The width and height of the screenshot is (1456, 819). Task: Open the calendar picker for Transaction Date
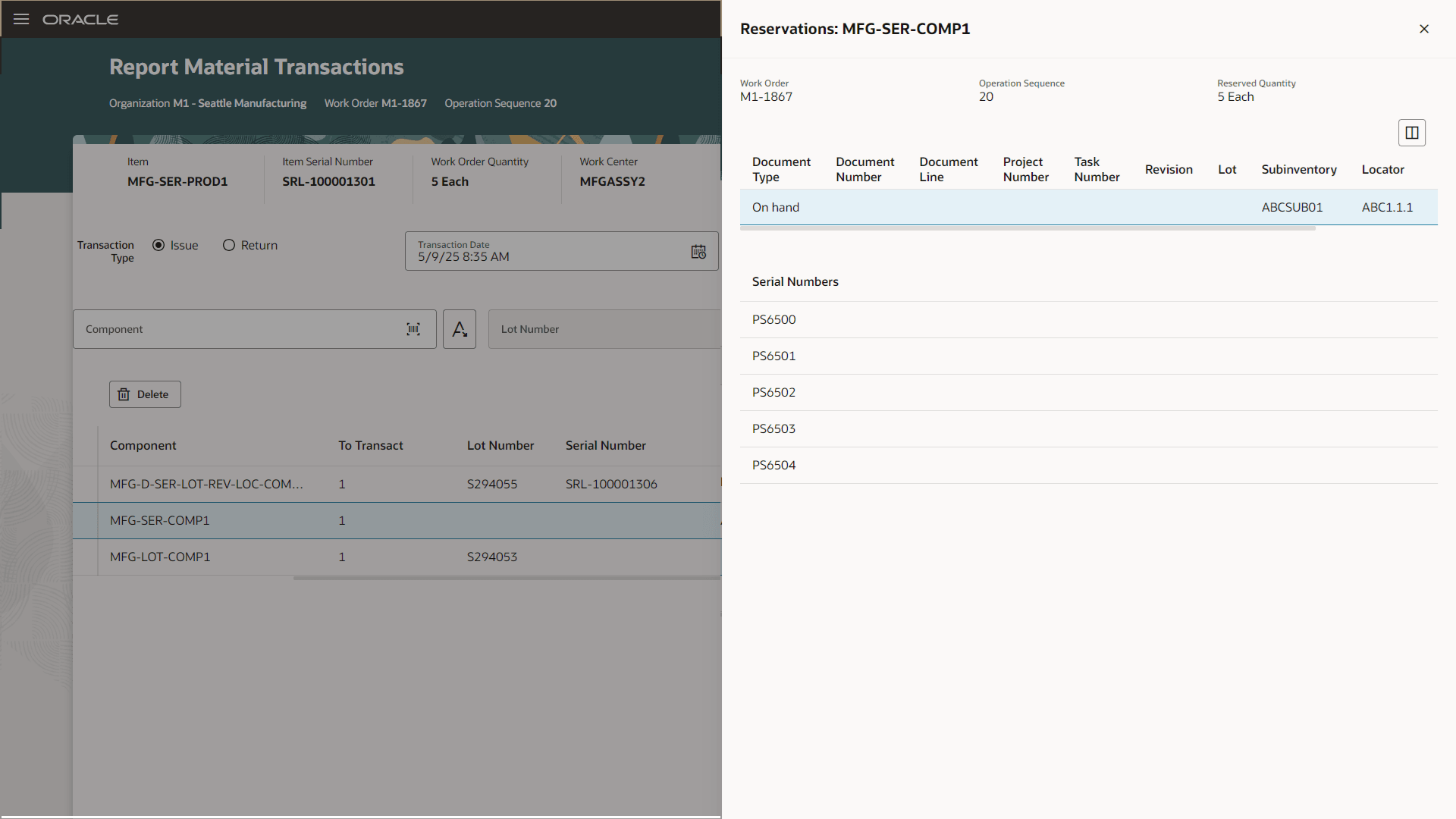698,251
